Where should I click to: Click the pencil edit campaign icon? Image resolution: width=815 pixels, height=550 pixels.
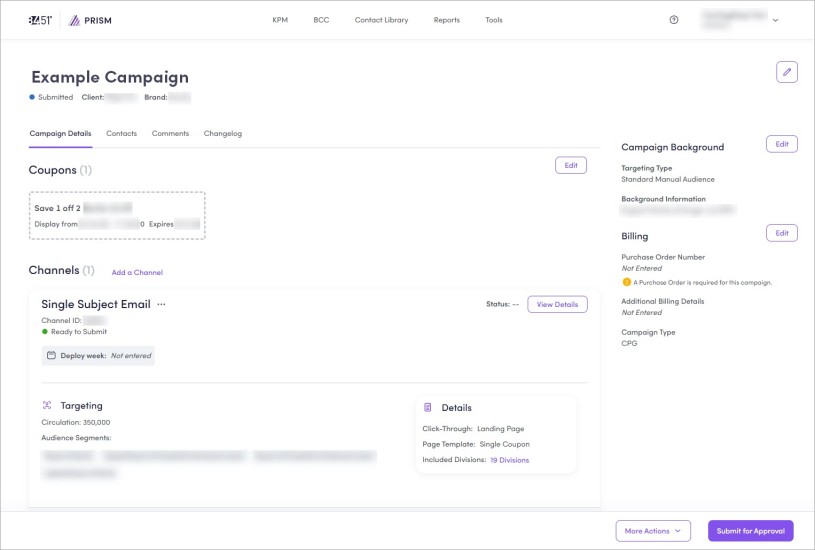tap(786, 72)
